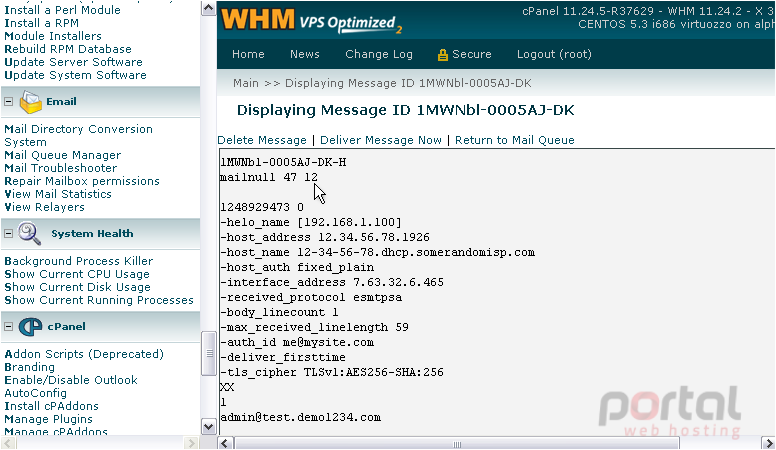Open View Mail Statistics
This screenshot has height=450, width=776.
coord(58,194)
